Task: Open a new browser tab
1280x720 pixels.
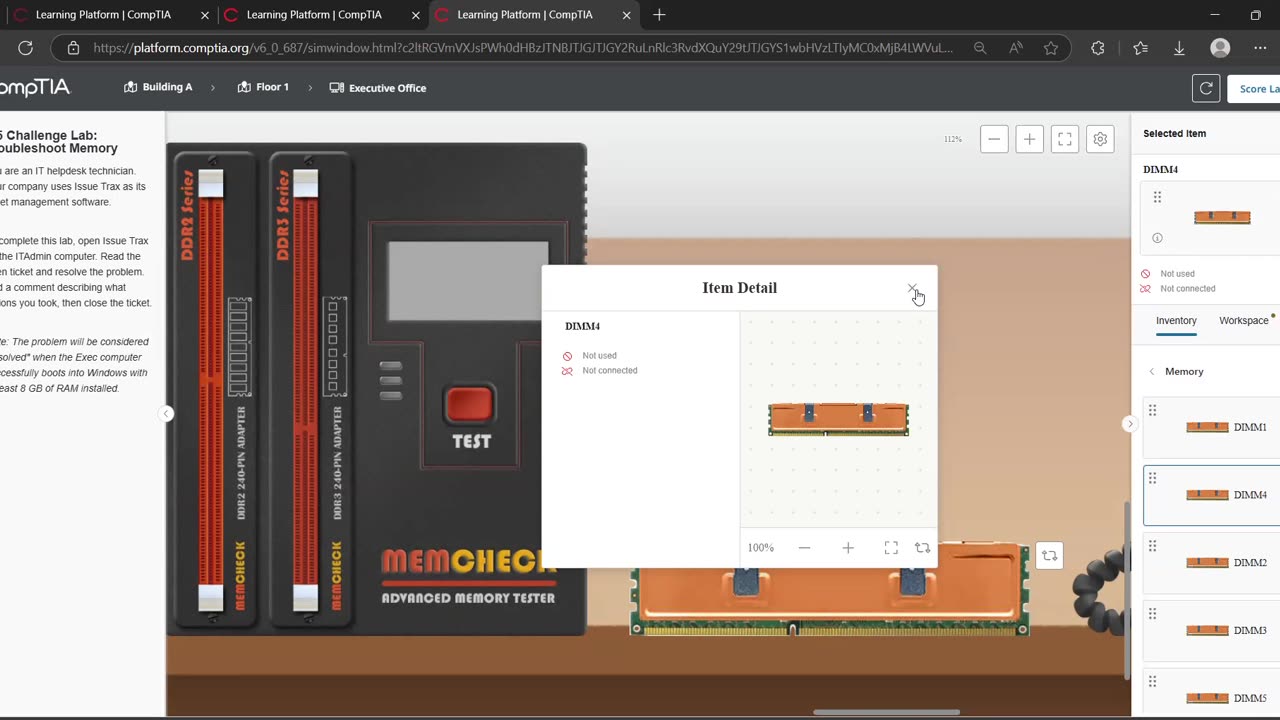Action: tap(659, 15)
